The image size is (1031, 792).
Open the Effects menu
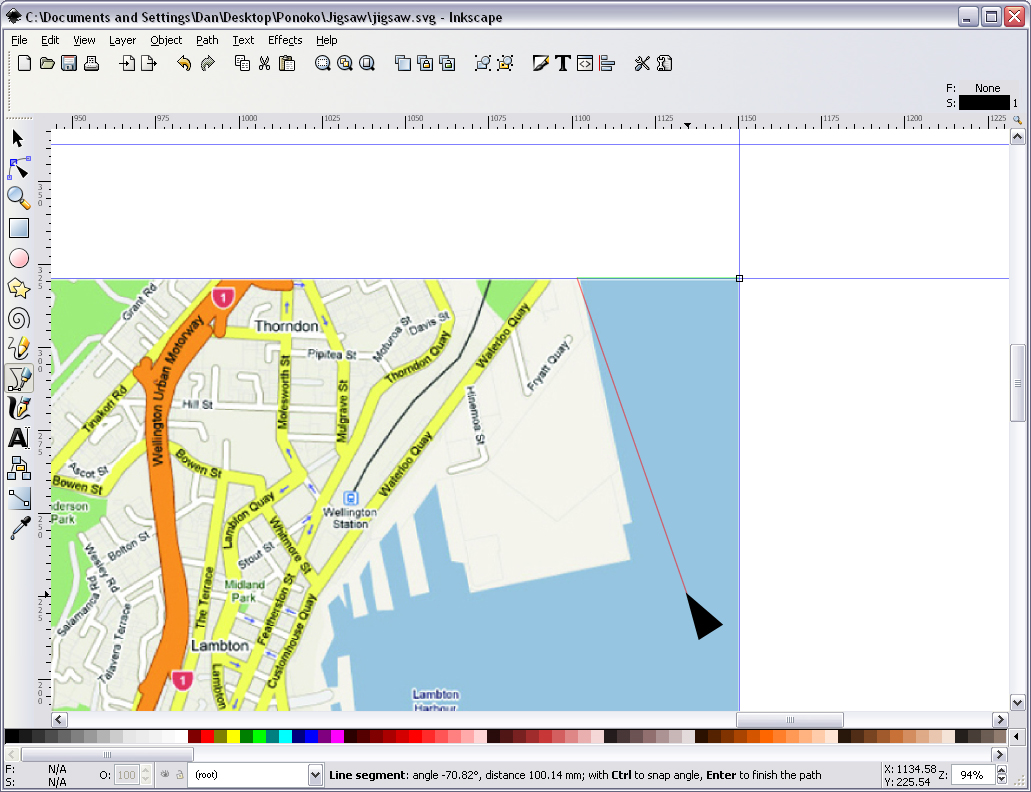(x=284, y=40)
